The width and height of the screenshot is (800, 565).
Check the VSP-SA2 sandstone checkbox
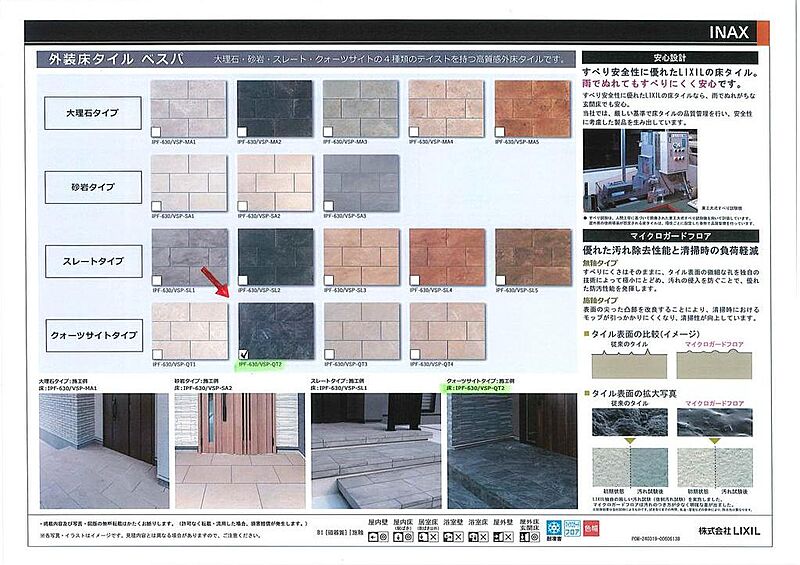click(x=243, y=206)
